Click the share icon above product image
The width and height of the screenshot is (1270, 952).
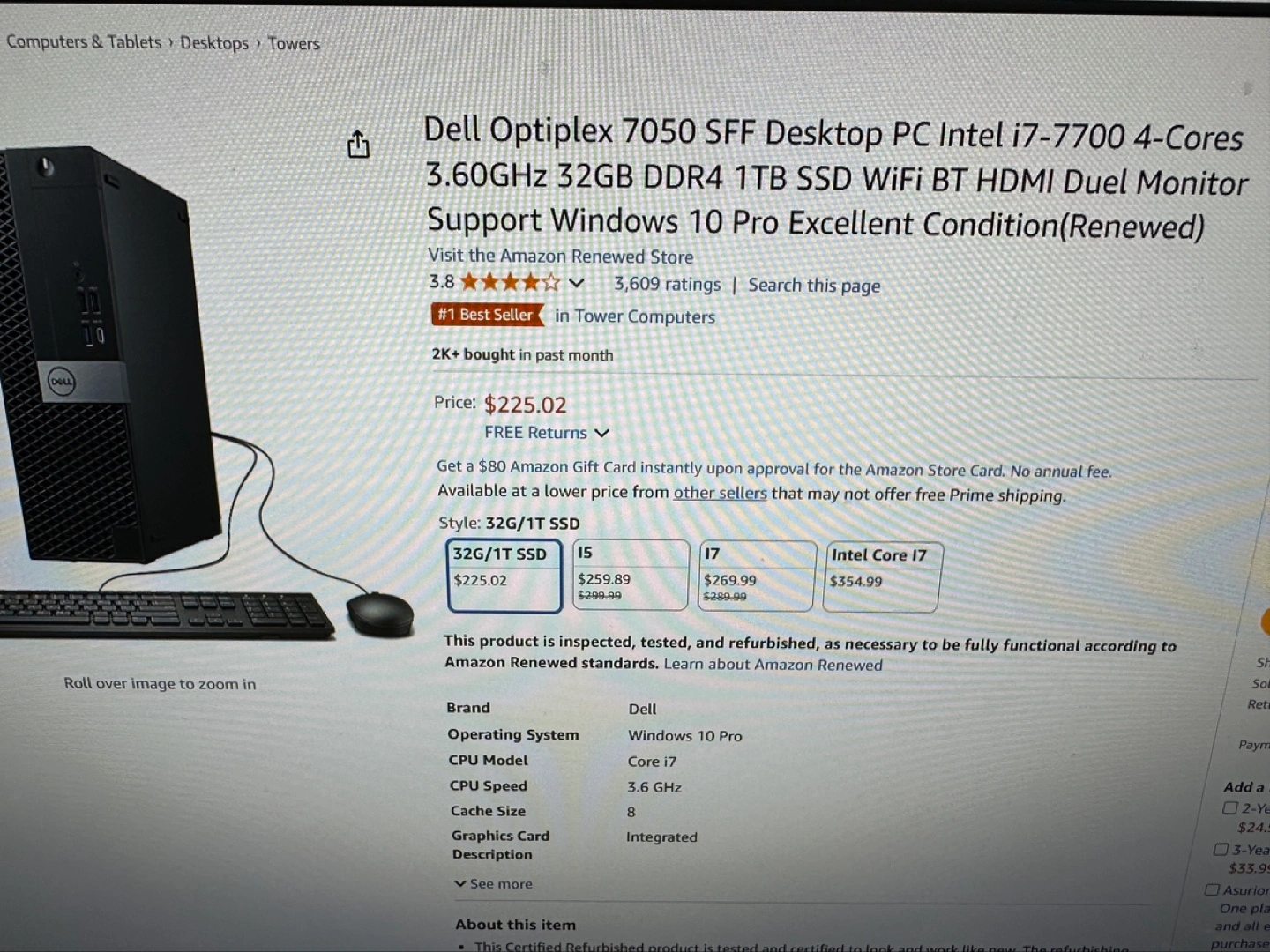[x=358, y=145]
